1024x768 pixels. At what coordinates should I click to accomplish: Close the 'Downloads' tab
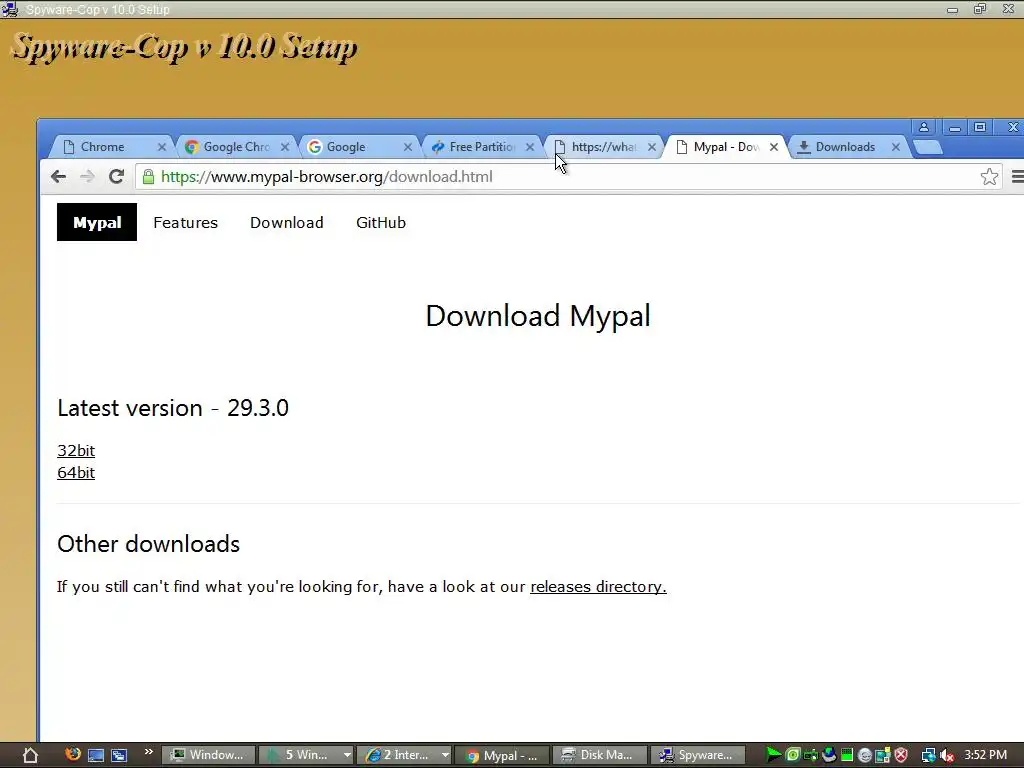[896, 147]
